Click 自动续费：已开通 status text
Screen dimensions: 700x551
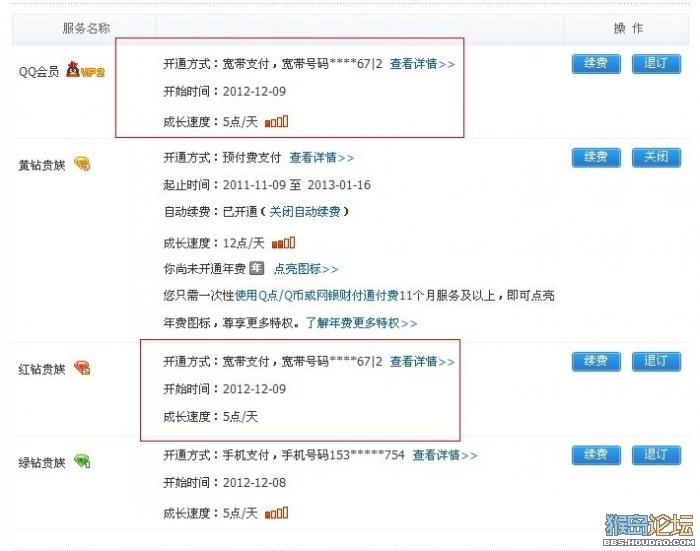pyautogui.click(x=211, y=211)
